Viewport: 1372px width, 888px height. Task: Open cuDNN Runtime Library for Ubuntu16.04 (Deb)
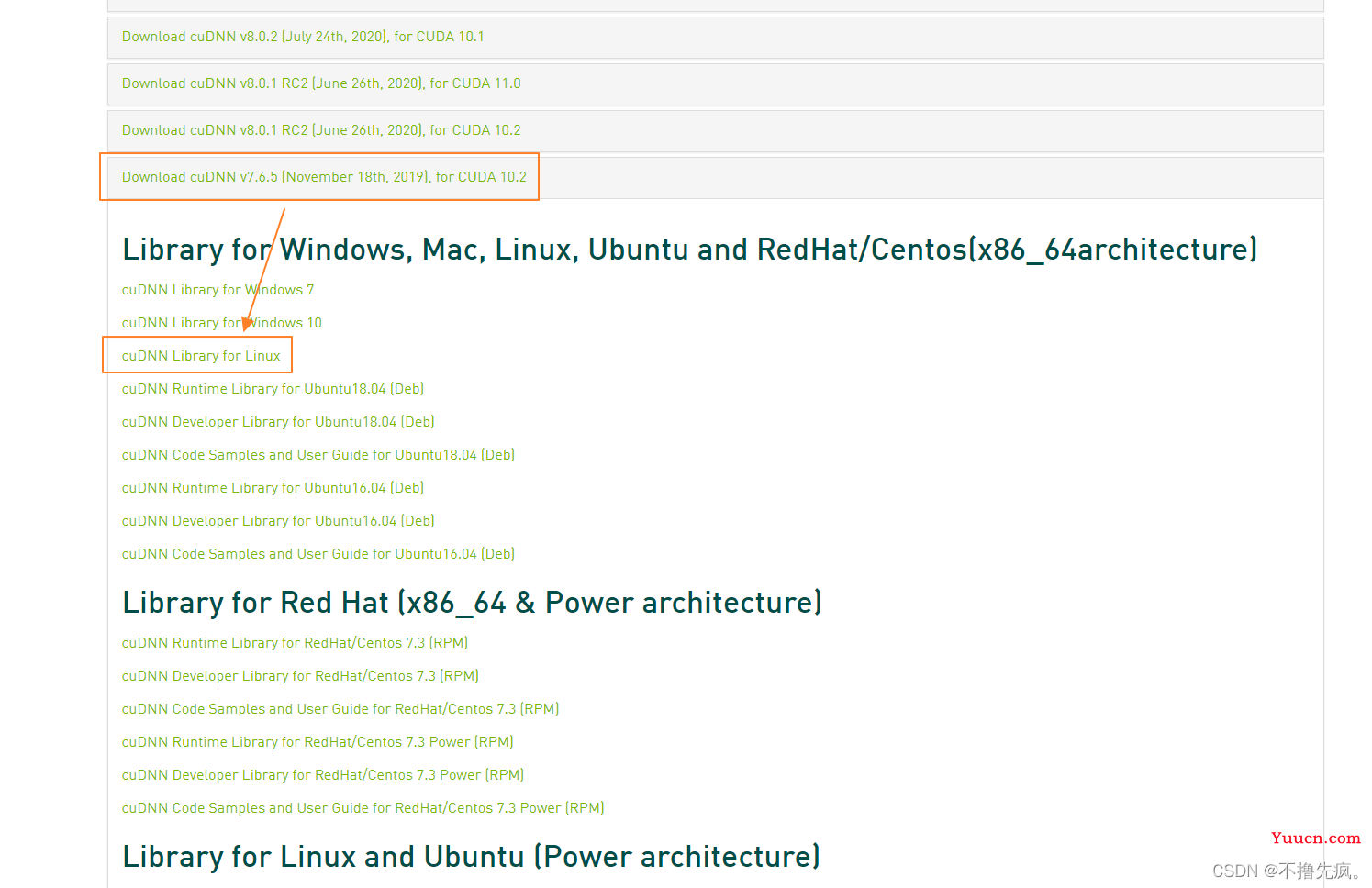pos(273,488)
